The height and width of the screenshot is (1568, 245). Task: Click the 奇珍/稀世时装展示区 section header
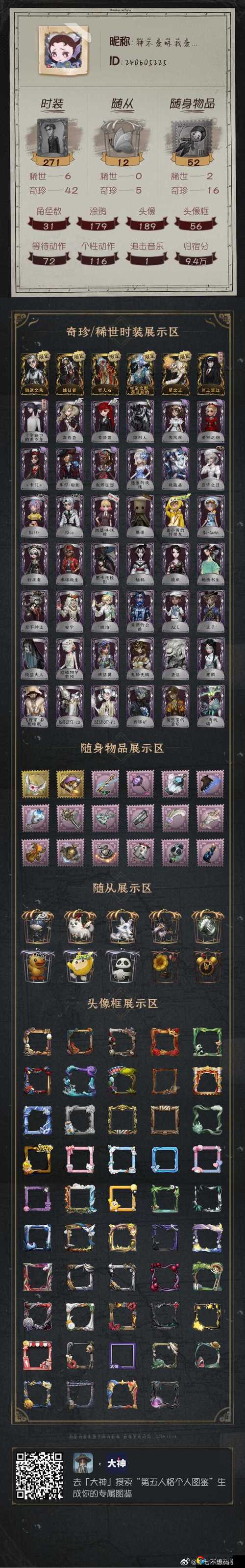[122, 332]
